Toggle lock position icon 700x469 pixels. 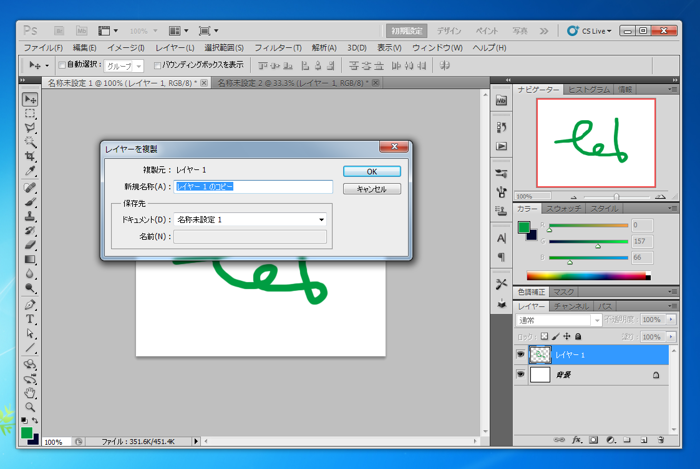click(567, 336)
